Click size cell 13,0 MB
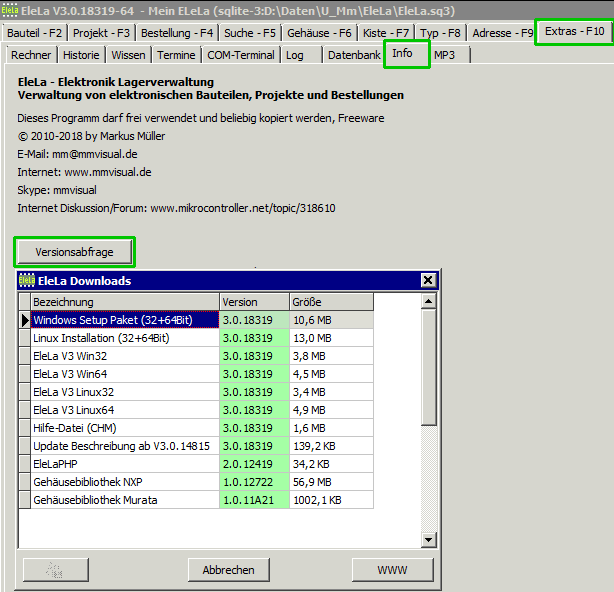 [332, 338]
